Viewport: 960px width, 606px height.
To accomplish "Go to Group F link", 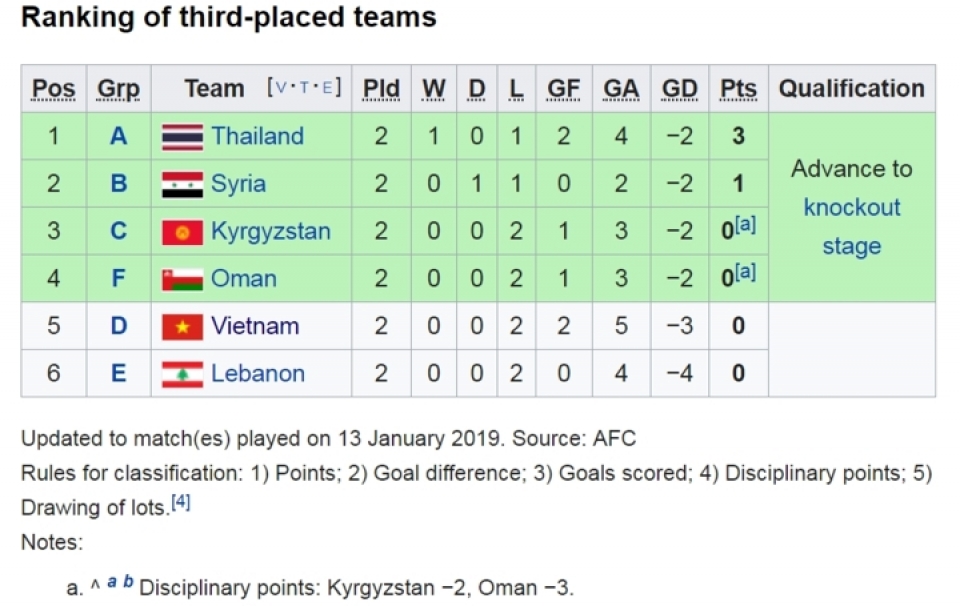I will pyautogui.click(x=118, y=279).
